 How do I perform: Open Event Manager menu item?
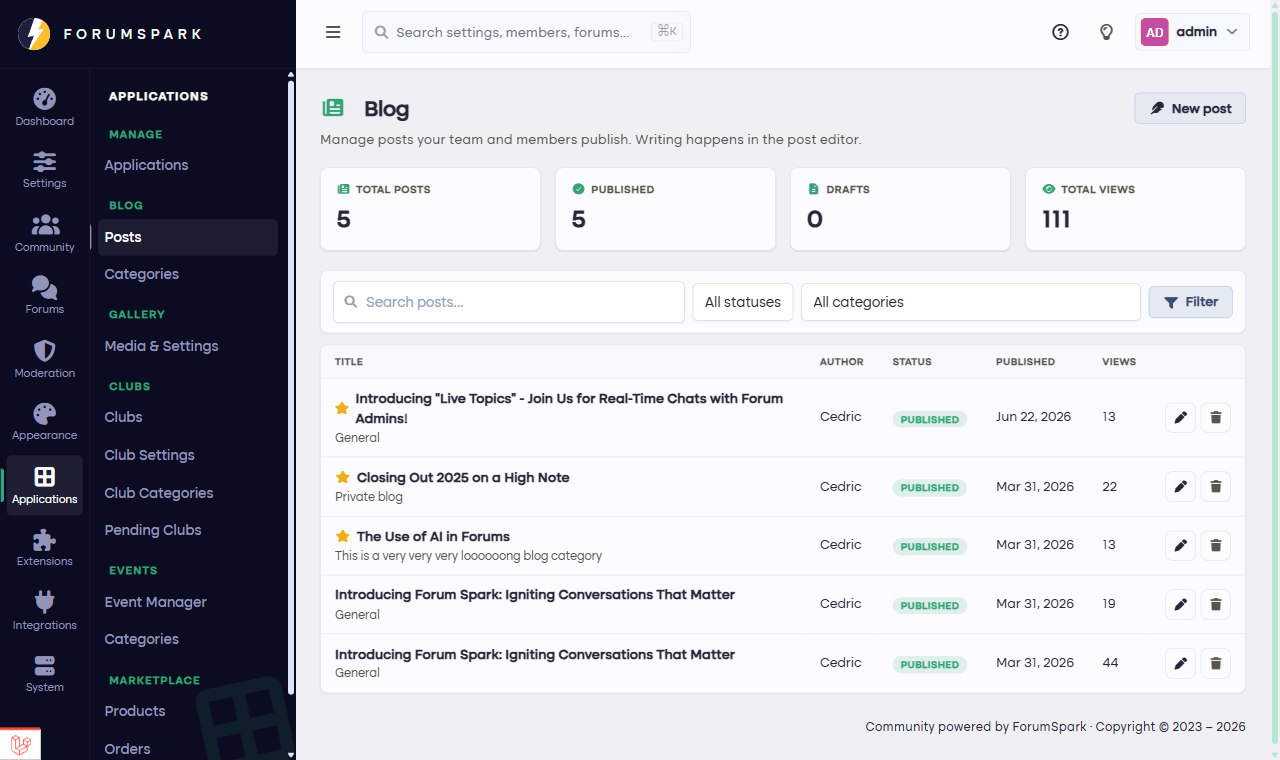click(x=155, y=602)
